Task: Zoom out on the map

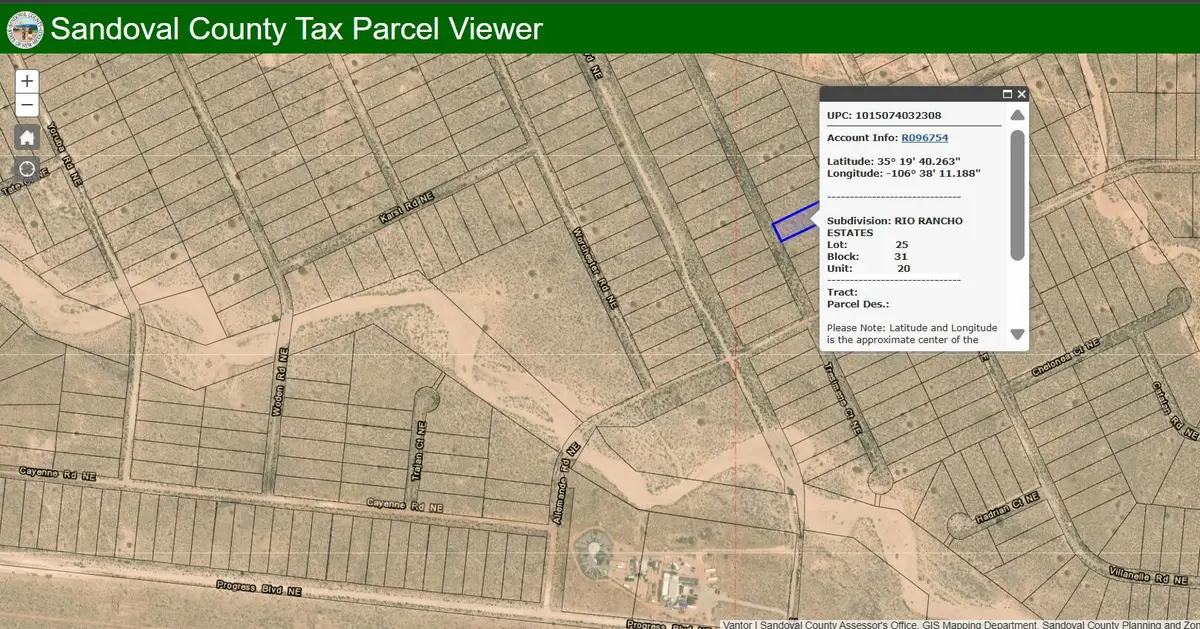Action: 27,105
